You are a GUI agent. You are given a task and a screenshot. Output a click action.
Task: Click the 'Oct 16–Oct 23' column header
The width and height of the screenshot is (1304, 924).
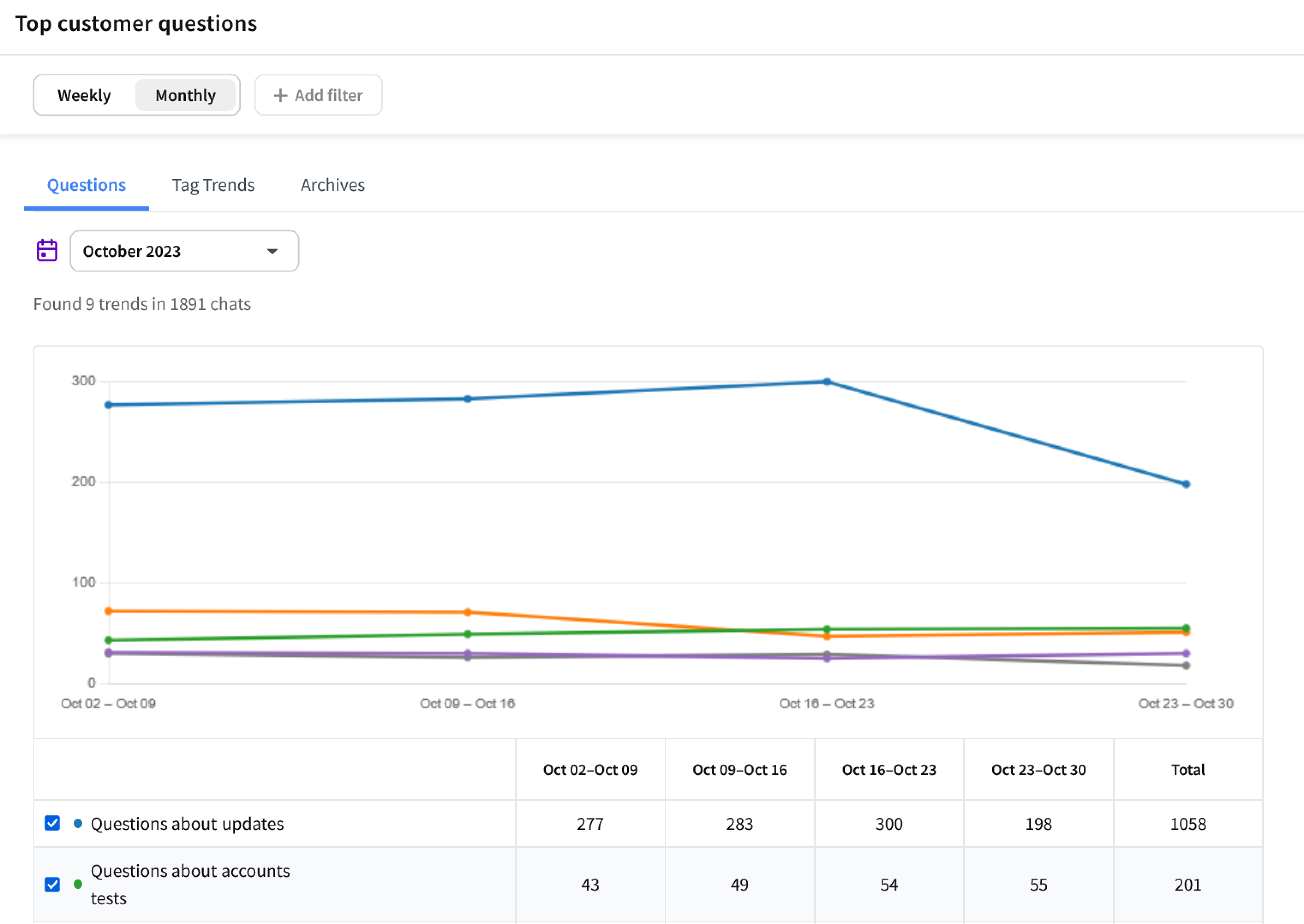point(889,770)
